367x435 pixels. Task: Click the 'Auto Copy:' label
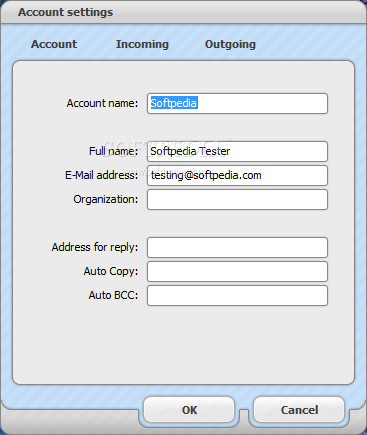pos(111,271)
